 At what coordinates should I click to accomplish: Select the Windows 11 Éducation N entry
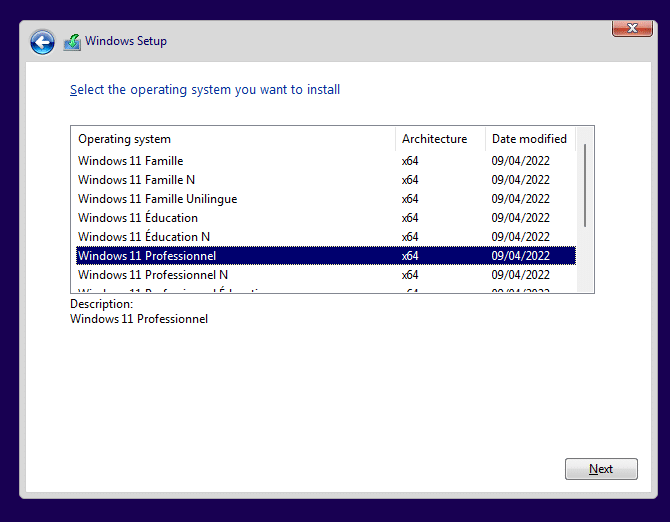(144, 237)
